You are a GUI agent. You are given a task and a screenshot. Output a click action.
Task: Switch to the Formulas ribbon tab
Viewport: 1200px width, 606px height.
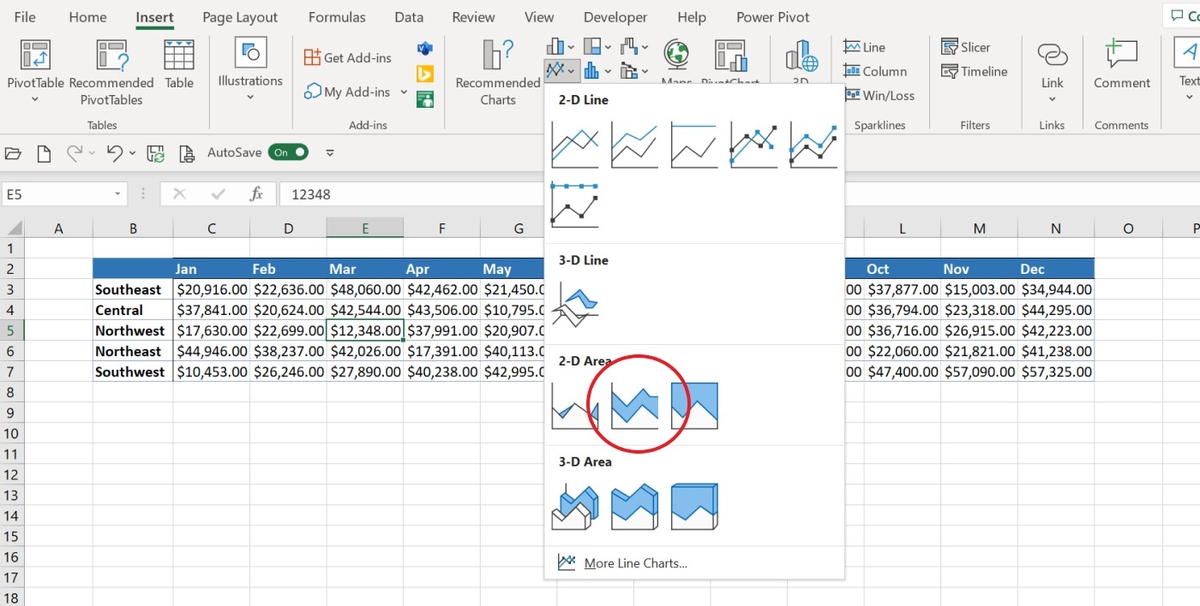[x=336, y=17]
